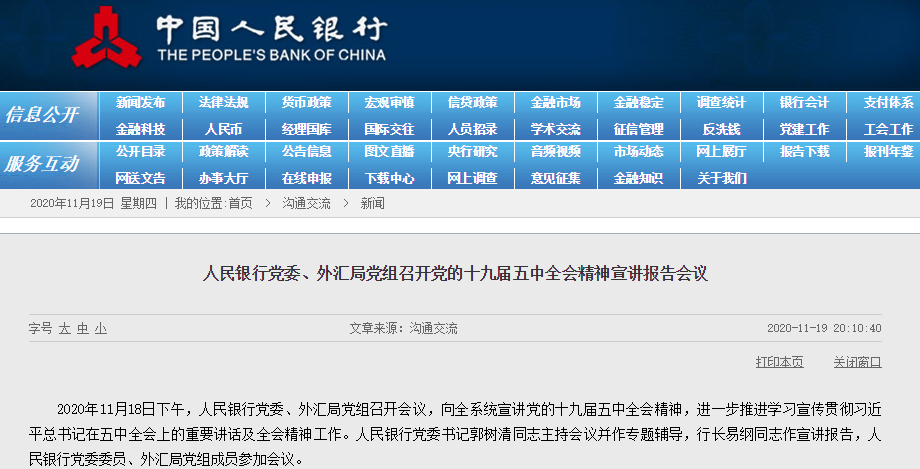The image size is (920, 469).
Task: Open 在线申报 menu item
Action: click(306, 178)
